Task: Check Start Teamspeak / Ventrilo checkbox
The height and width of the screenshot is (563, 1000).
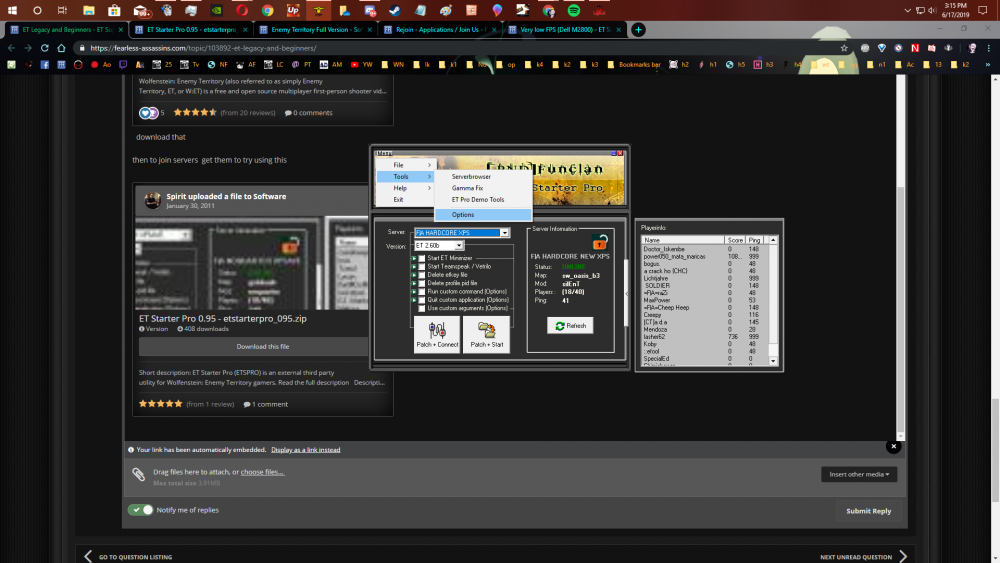Action: click(x=422, y=267)
